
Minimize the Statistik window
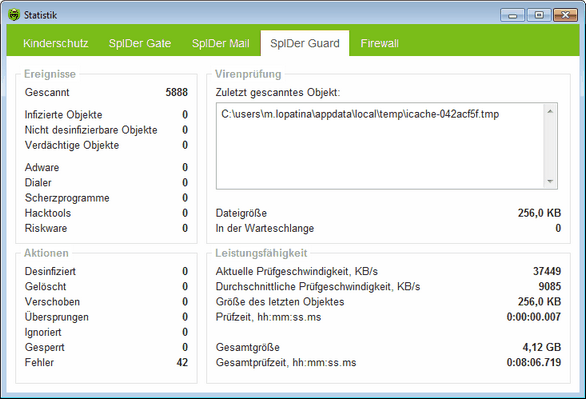click(513, 15)
